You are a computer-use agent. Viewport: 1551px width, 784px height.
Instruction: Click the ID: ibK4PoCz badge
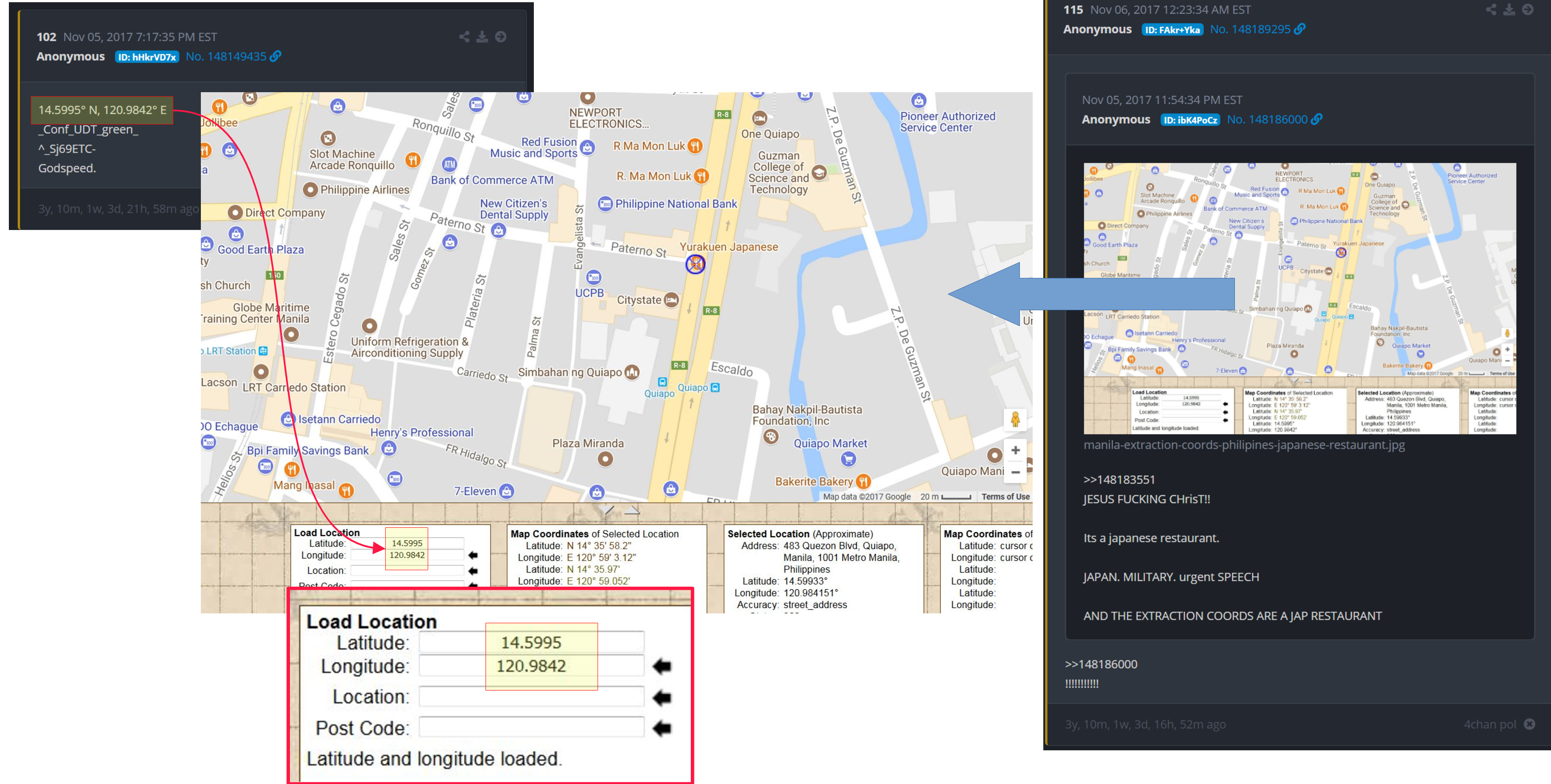tap(1190, 120)
